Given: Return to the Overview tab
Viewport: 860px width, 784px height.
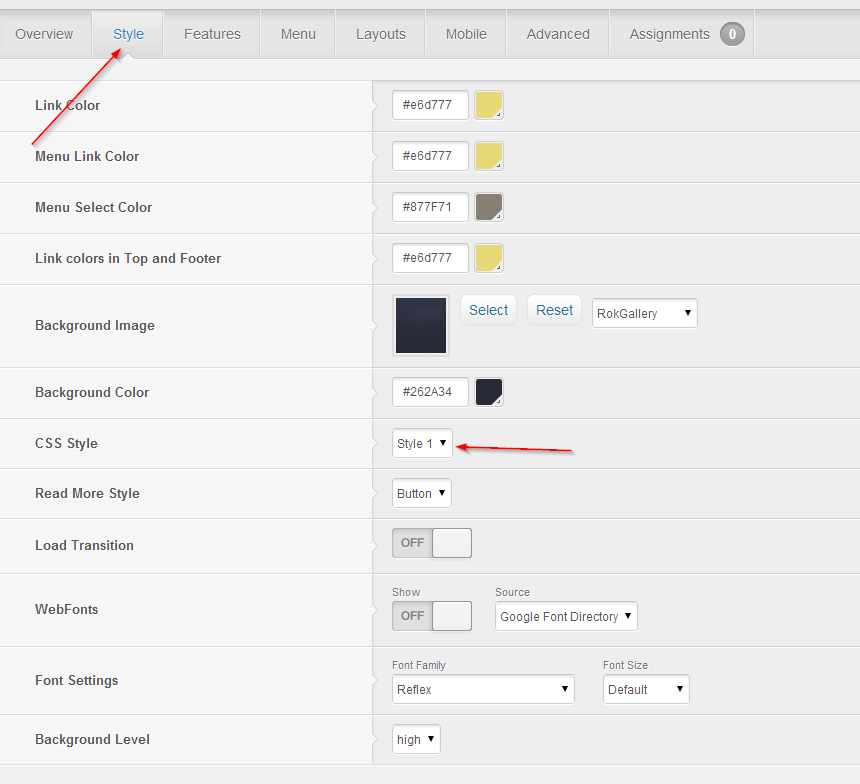Looking at the screenshot, I should [x=44, y=33].
